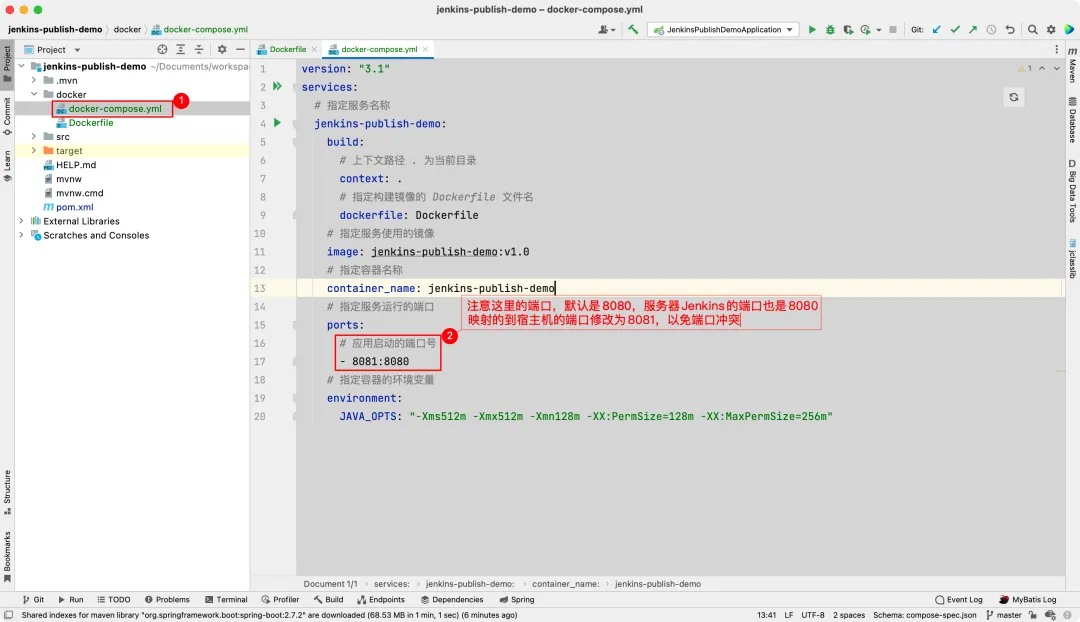Screen dimensions: 1080x622
Task: Click the grey Stop square in toolbar
Action: click(893, 30)
